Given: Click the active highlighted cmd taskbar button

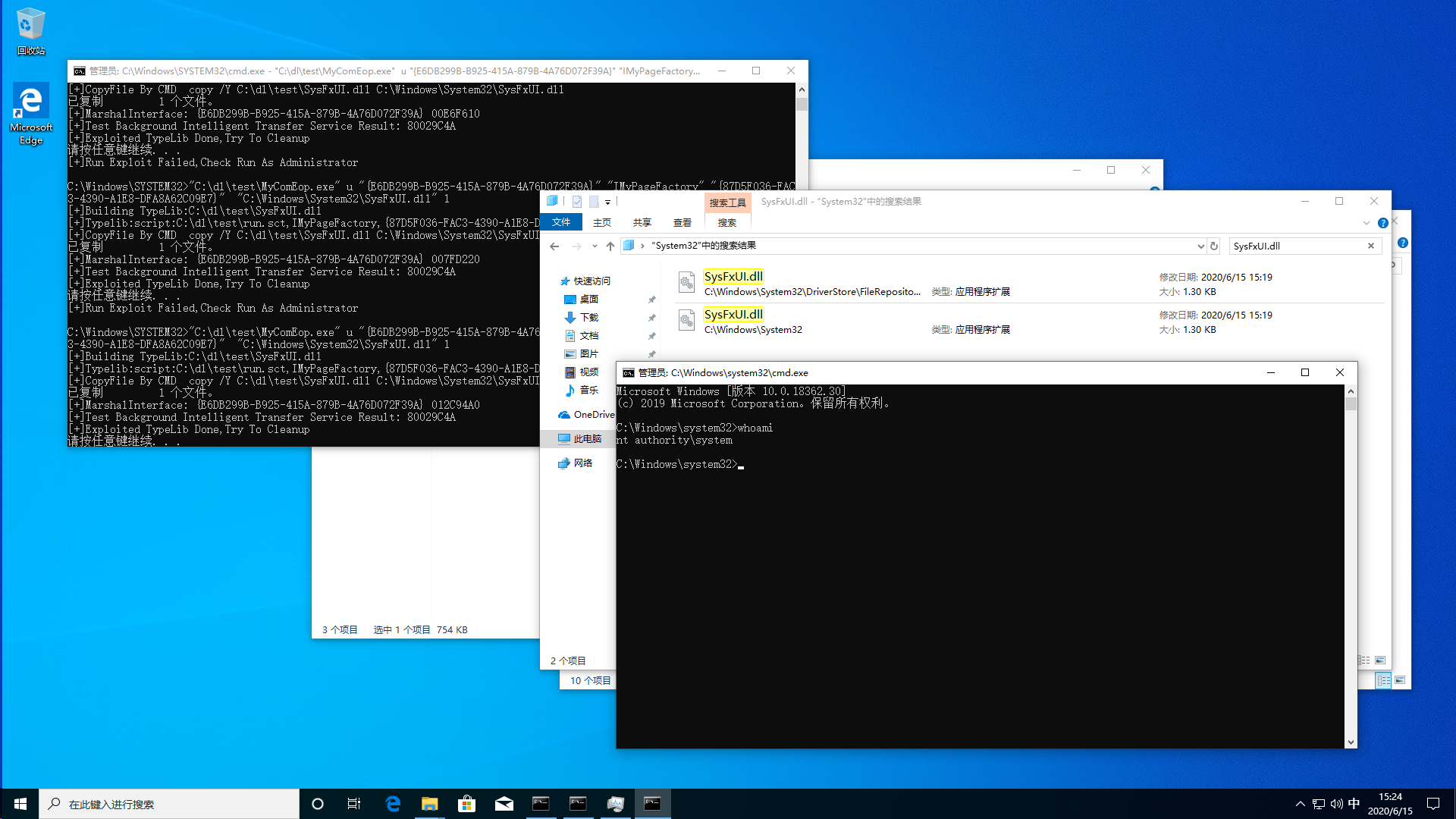Looking at the screenshot, I should 652,804.
